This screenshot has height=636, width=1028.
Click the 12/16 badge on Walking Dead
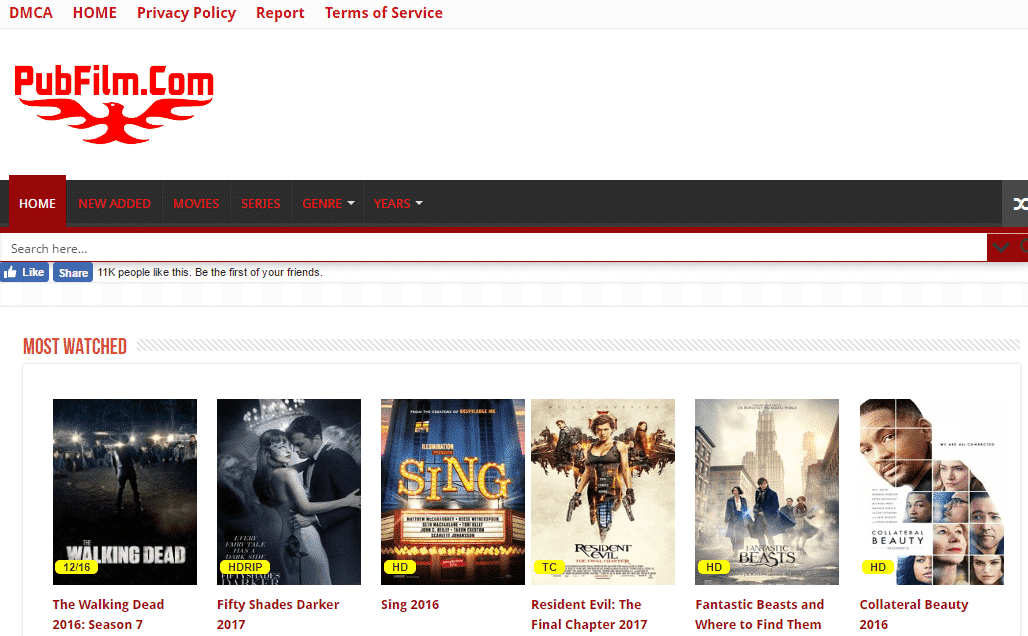click(x=77, y=567)
